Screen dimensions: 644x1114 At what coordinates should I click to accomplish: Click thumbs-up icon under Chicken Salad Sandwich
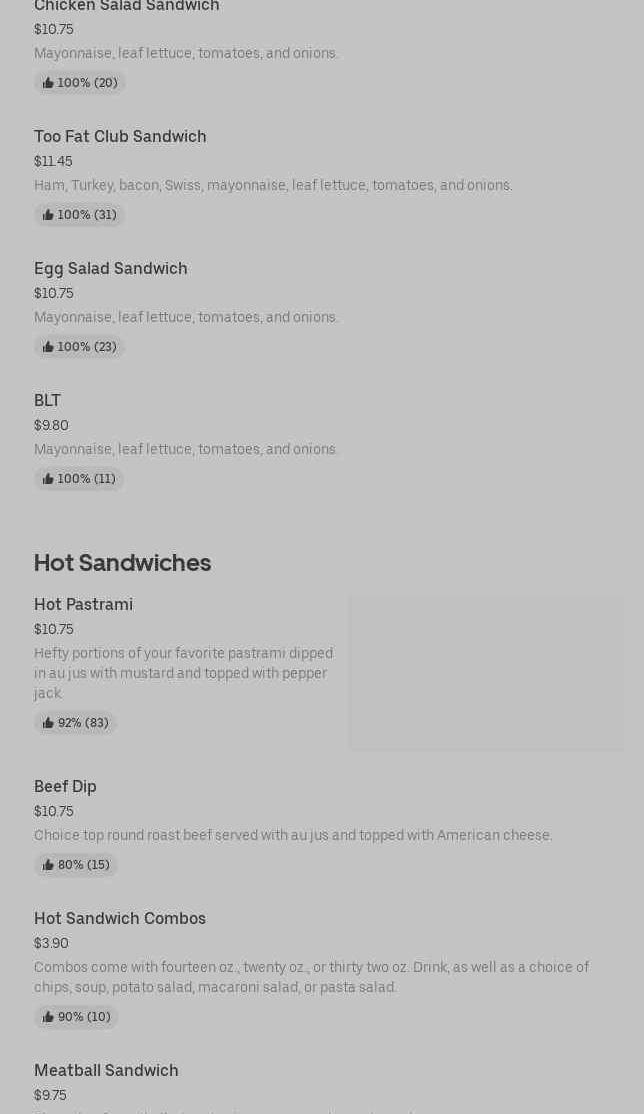48,83
